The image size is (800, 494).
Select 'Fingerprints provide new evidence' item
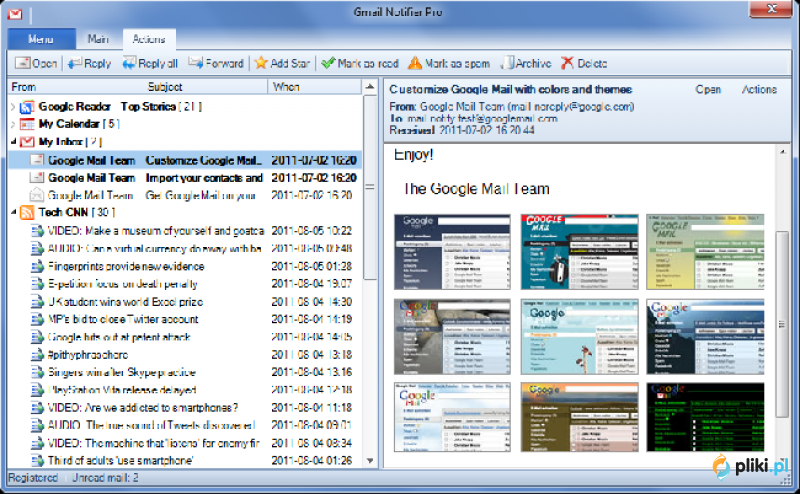[x=185, y=266]
